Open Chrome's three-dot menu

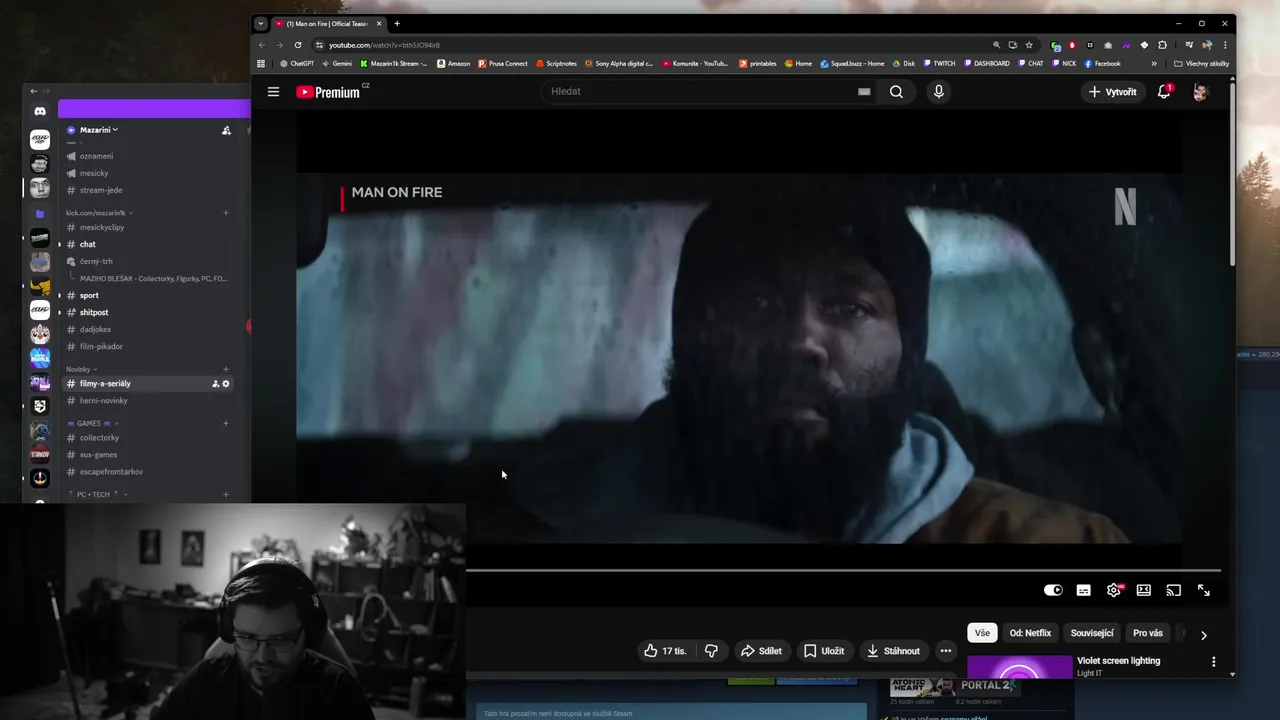click(1225, 45)
